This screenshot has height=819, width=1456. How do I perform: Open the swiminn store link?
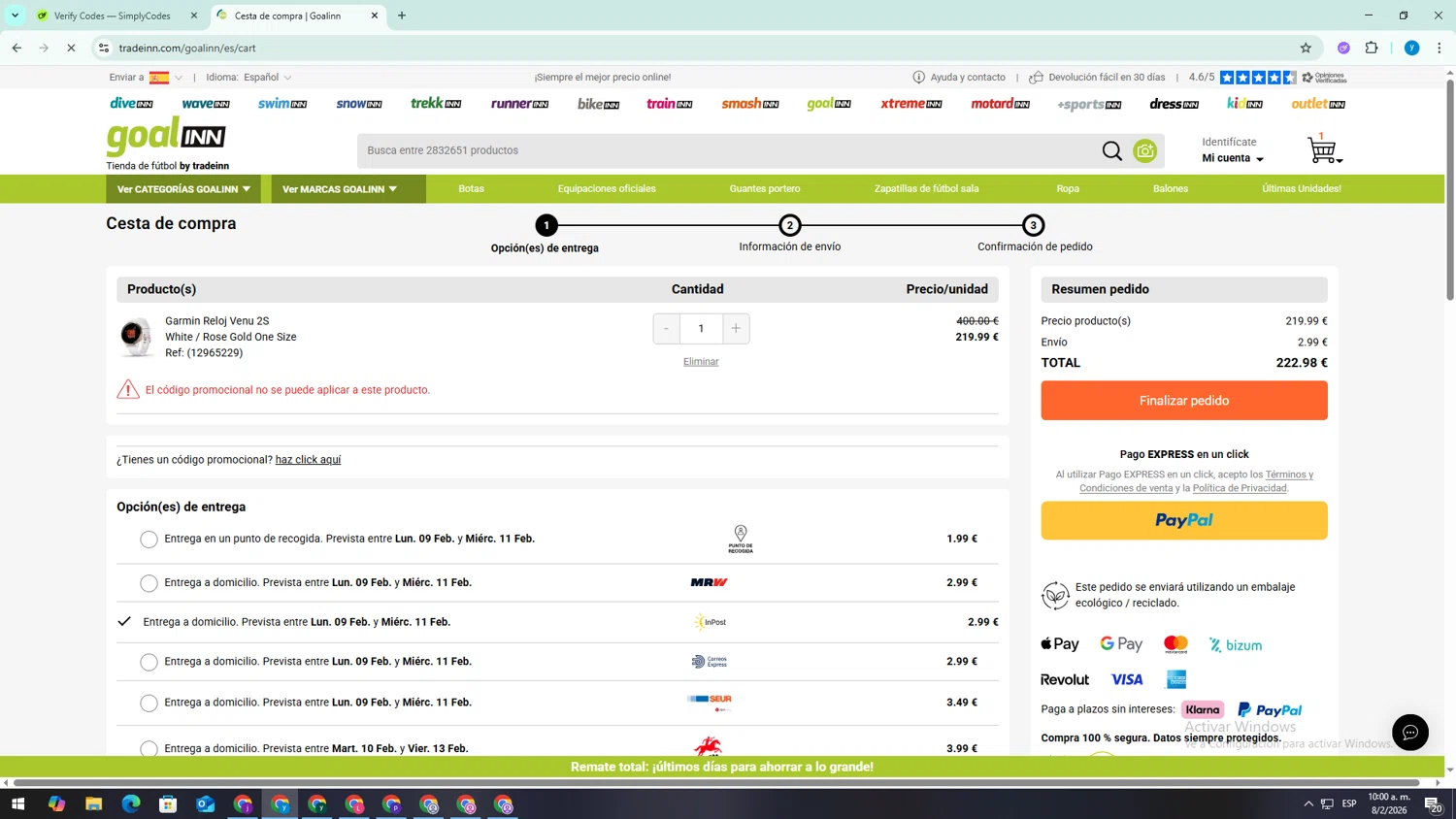point(282,103)
